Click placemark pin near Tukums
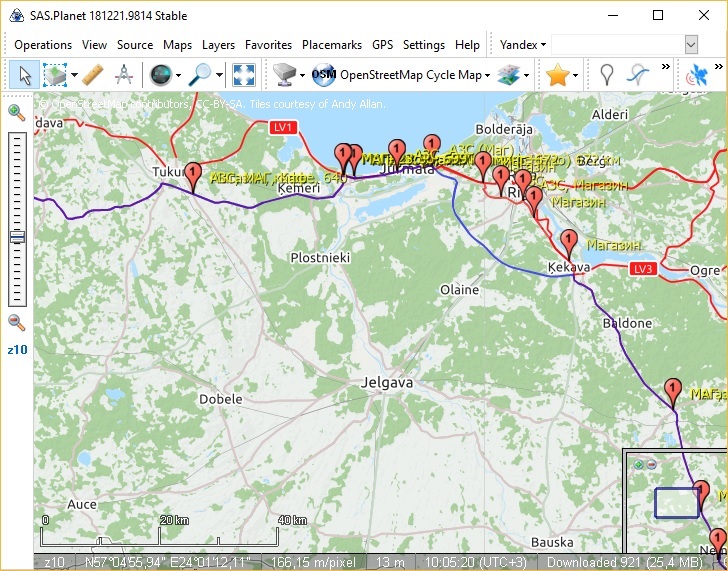The image size is (728, 571). point(193,177)
